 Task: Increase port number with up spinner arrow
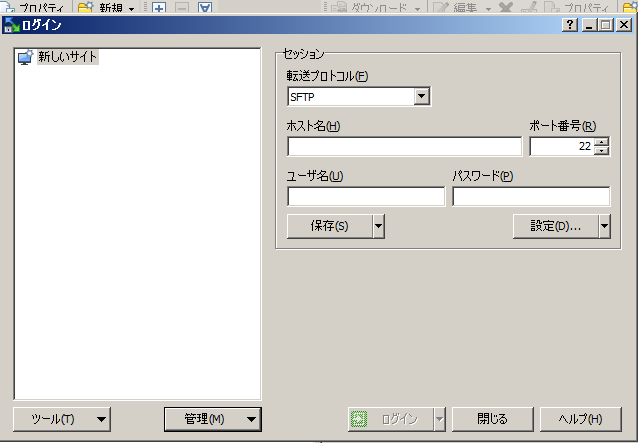601,142
